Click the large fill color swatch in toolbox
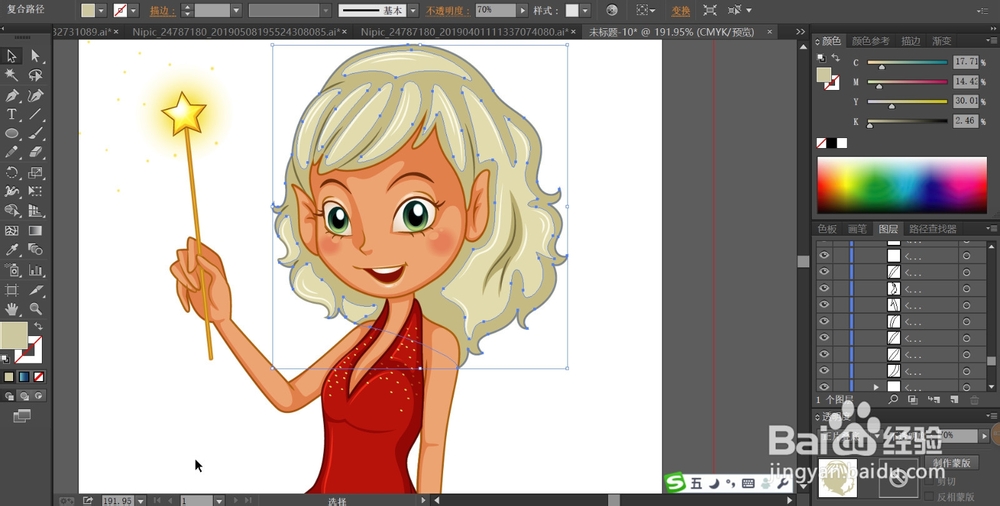Viewport: 1000px width, 506px height. click(13, 335)
